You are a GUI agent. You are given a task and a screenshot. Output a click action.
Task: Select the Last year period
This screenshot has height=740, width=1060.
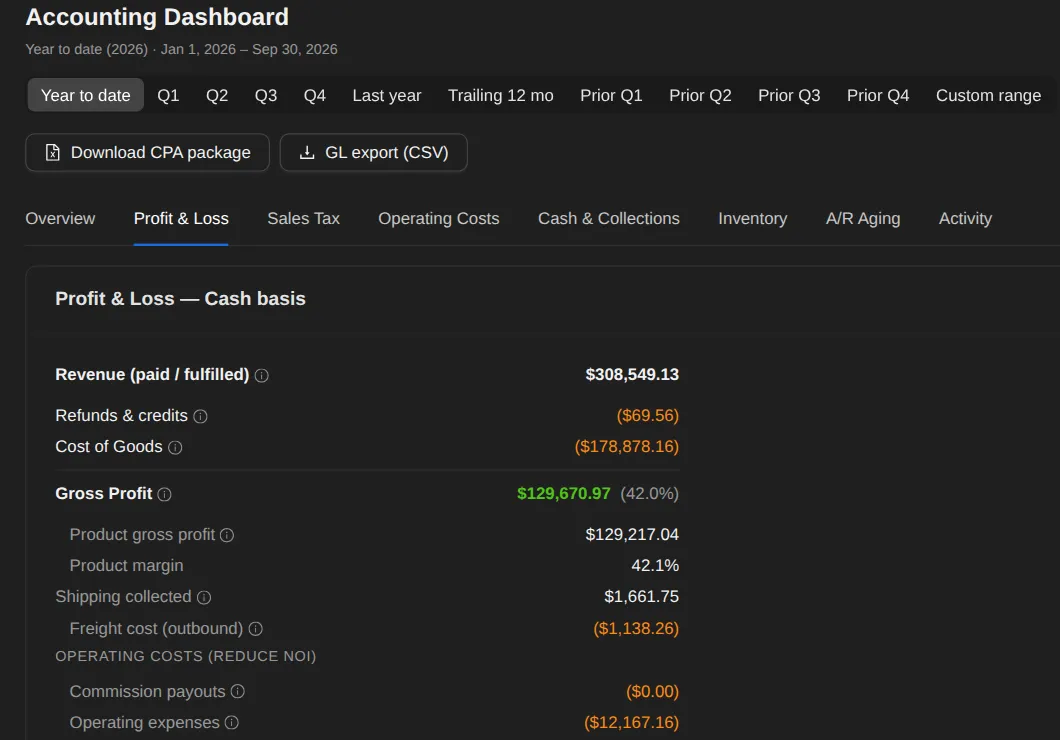(387, 95)
